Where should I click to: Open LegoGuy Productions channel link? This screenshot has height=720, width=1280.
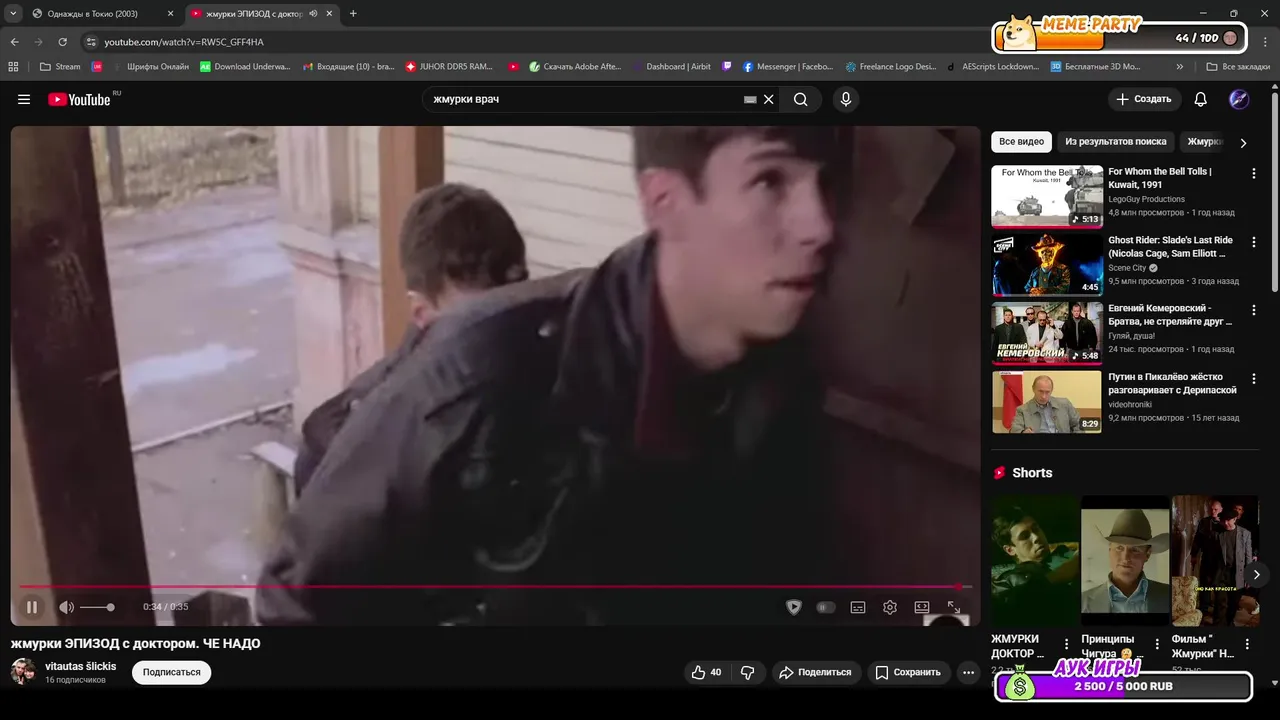(x=1146, y=199)
